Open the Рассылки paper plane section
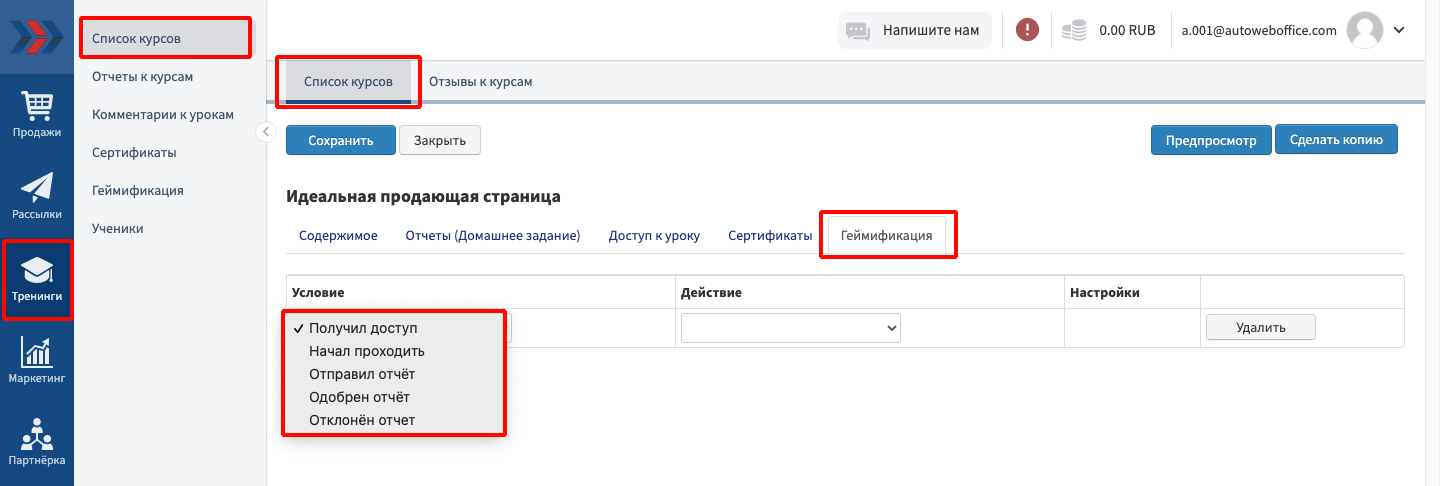The width and height of the screenshot is (1440, 486). tap(37, 196)
